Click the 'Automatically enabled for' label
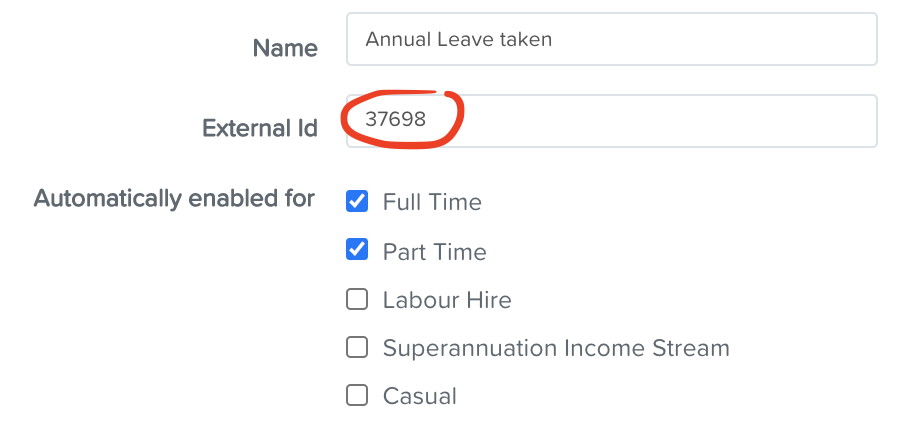 [x=174, y=199]
